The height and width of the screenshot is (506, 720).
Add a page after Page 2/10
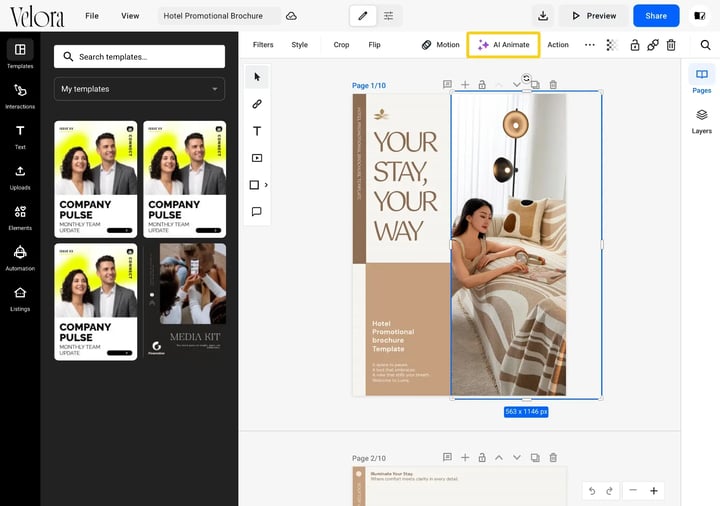(465, 457)
